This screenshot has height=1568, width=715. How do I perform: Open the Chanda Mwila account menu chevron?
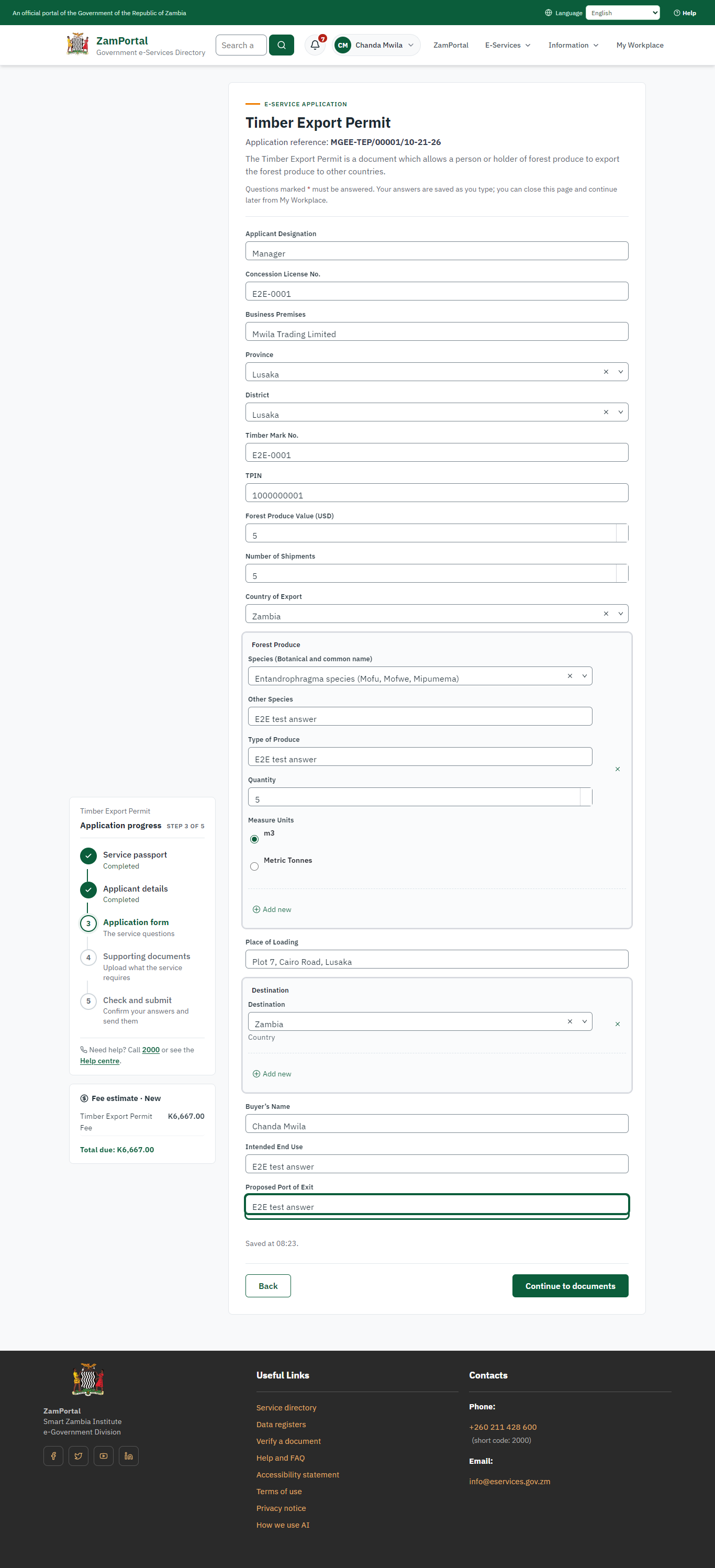[x=411, y=45]
